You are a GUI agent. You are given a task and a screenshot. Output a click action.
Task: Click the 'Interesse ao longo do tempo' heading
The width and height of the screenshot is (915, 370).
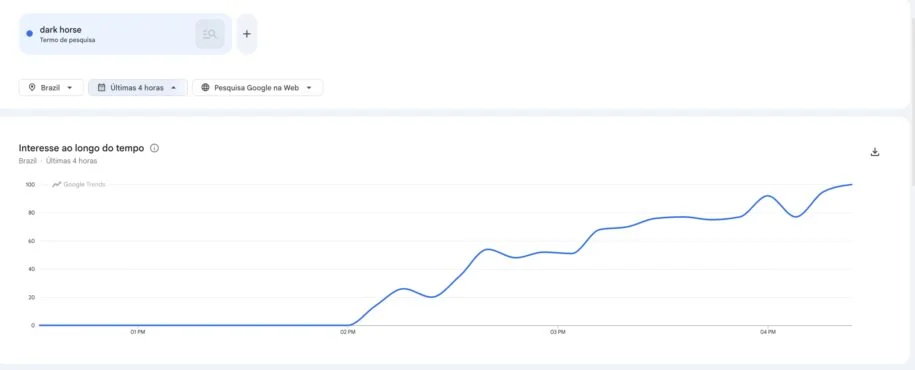click(x=81, y=148)
